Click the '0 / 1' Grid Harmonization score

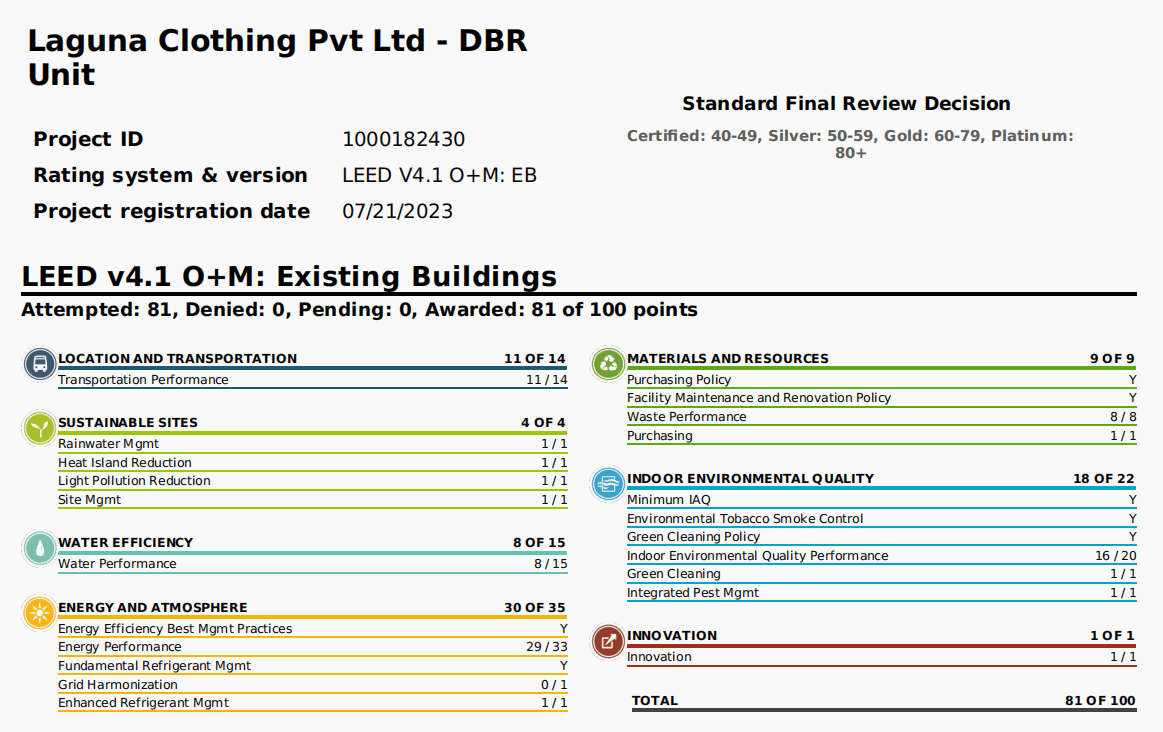[x=554, y=685]
